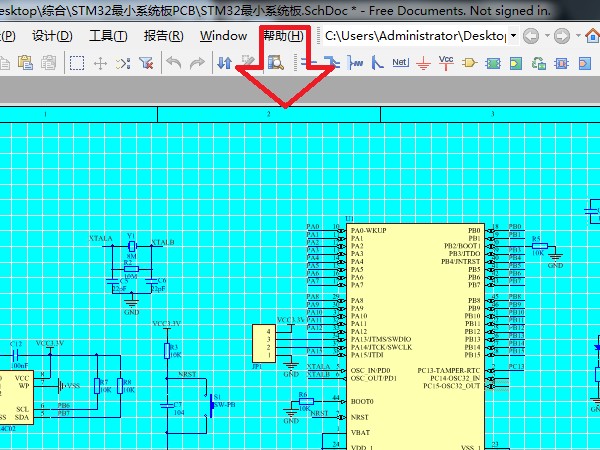Image resolution: width=600 pixels, height=450 pixels.
Task: Click resistor R7 10K on SCL line
Action: [x=97, y=386]
